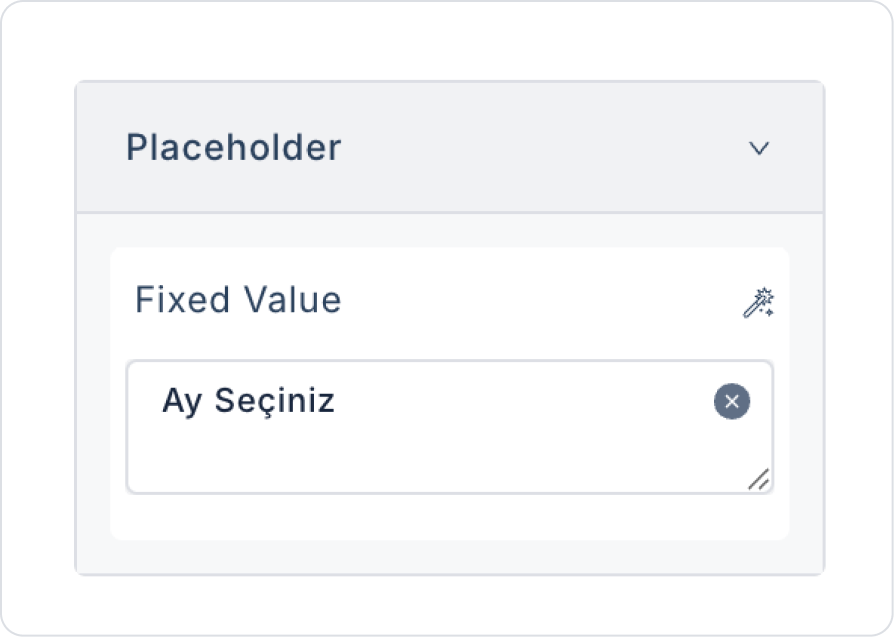The height and width of the screenshot is (637, 894).
Task: Collapse the Placeholder section chevron
Action: [760, 148]
